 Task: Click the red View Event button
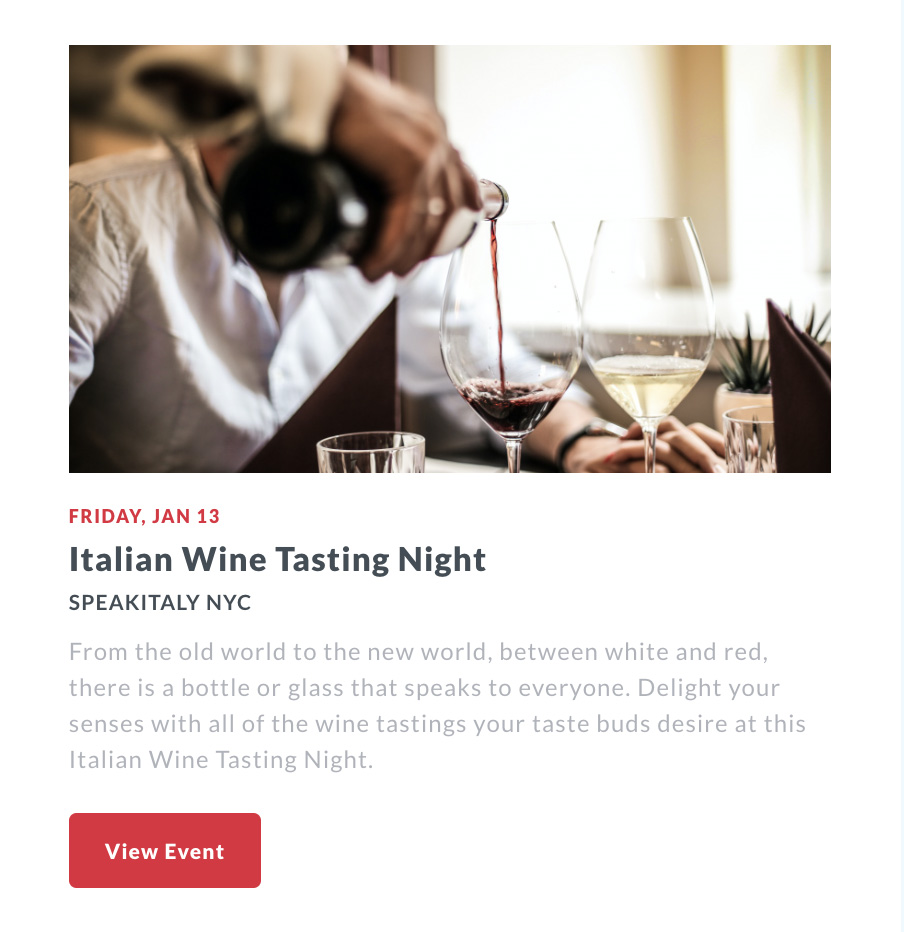pos(165,851)
